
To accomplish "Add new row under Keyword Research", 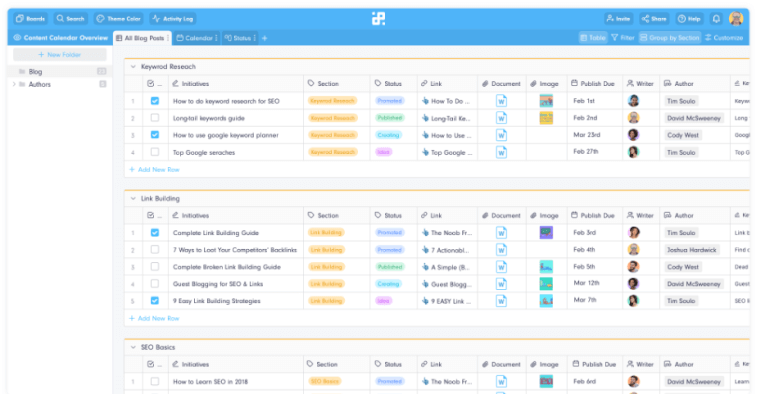I will point(154,169).
